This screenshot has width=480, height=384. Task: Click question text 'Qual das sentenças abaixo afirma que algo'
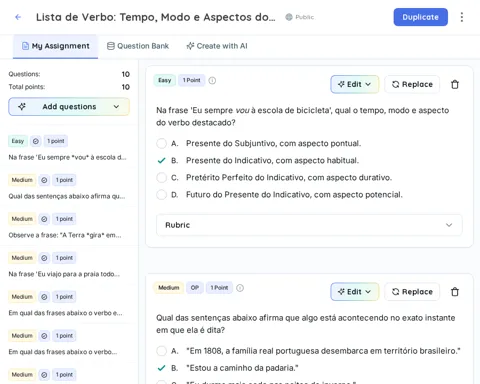click(x=306, y=324)
